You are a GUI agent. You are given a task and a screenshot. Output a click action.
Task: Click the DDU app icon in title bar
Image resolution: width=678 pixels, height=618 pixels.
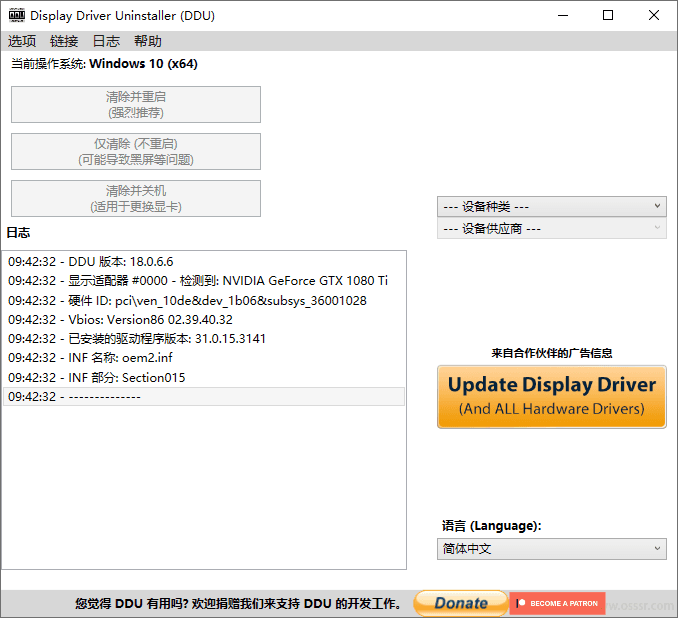click(x=16, y=15)
